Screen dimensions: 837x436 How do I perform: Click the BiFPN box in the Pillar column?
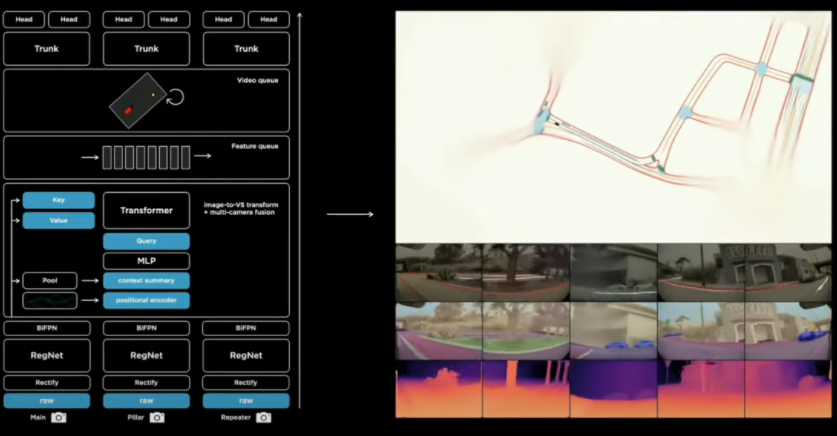coord(146,328)
